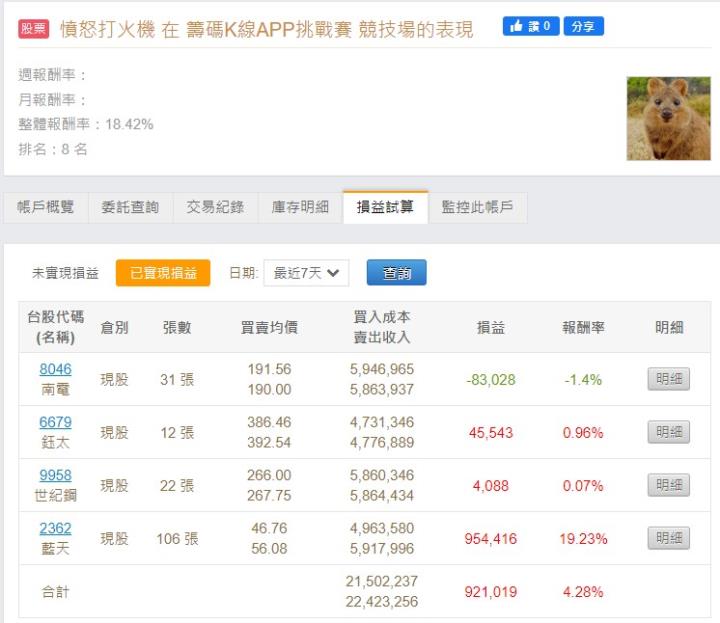Click the 106 張 quantity cell

(x=177, y=539)
